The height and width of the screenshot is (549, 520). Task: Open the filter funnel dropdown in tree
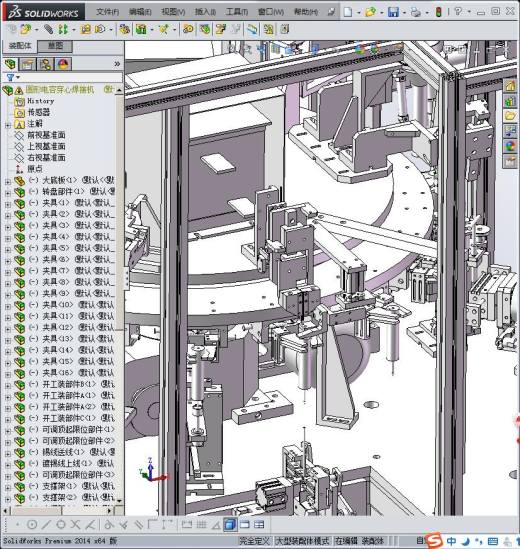coord(13,77)
